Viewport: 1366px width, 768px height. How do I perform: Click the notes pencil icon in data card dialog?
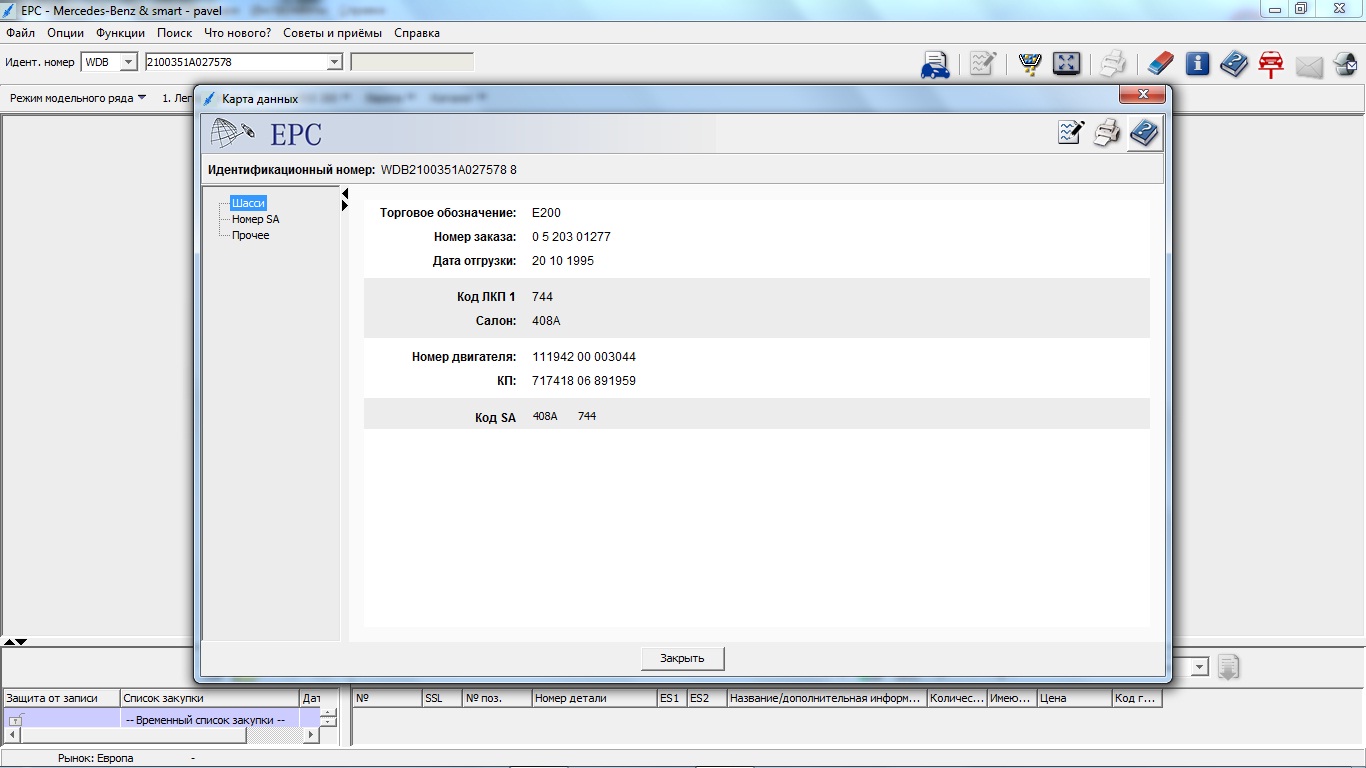[x=1071, y=133]
